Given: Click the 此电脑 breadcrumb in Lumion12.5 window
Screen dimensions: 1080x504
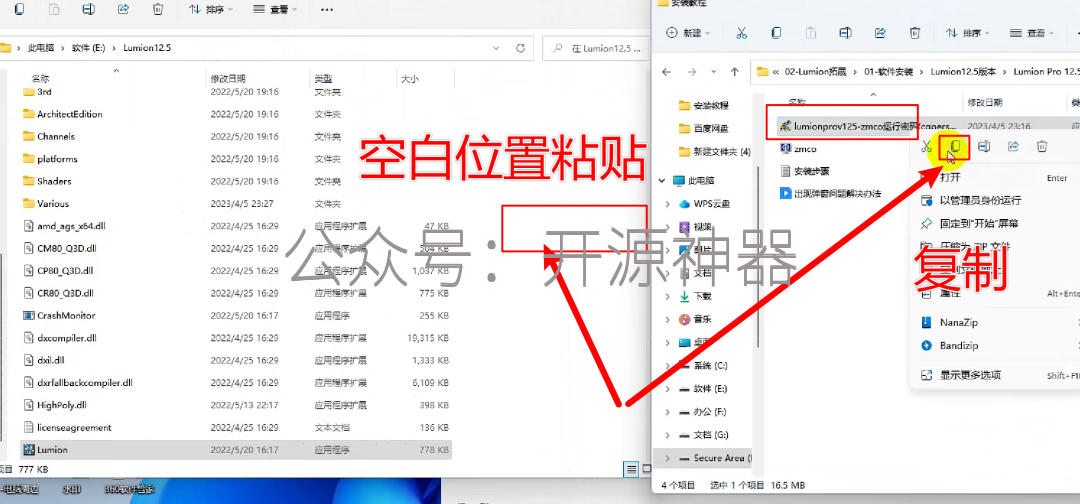Looking at the screenshot, I should coord(41,48).
